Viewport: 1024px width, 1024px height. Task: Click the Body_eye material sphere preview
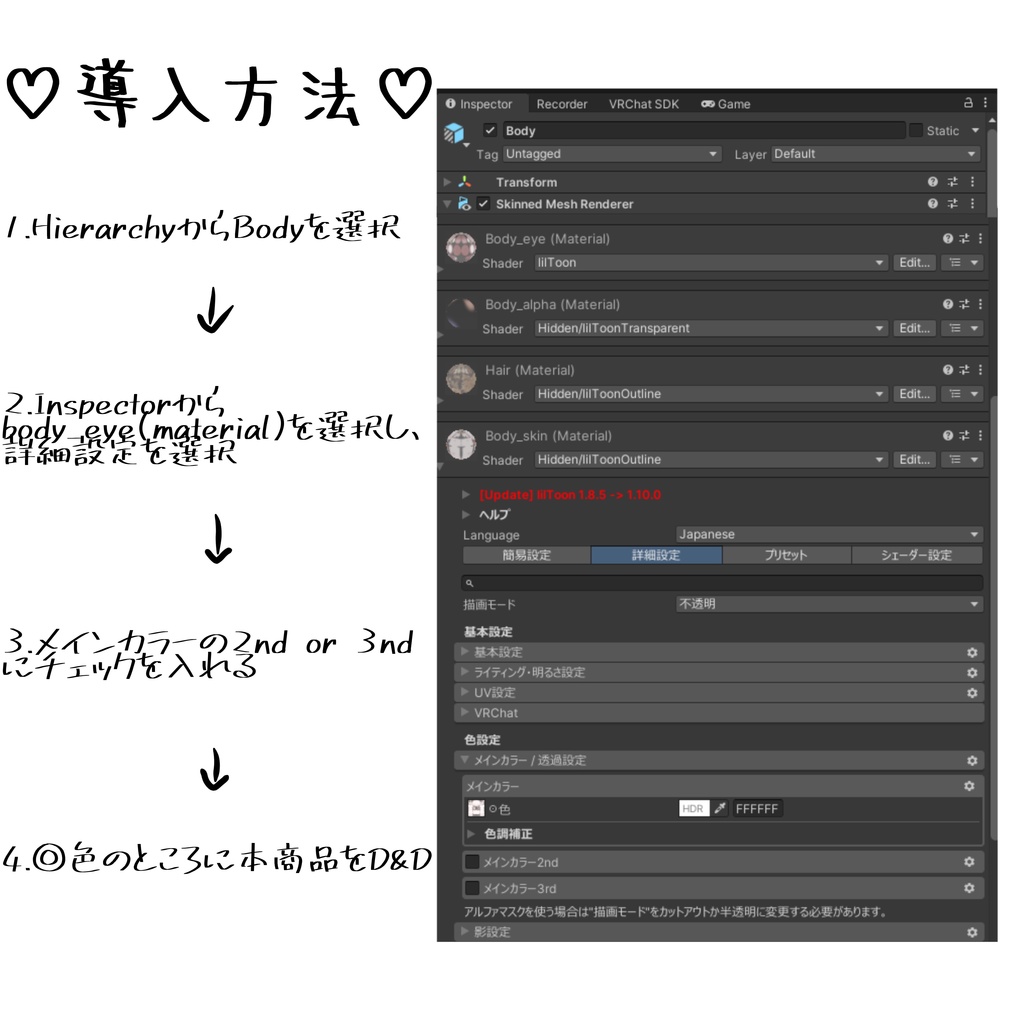coord(461,247)
